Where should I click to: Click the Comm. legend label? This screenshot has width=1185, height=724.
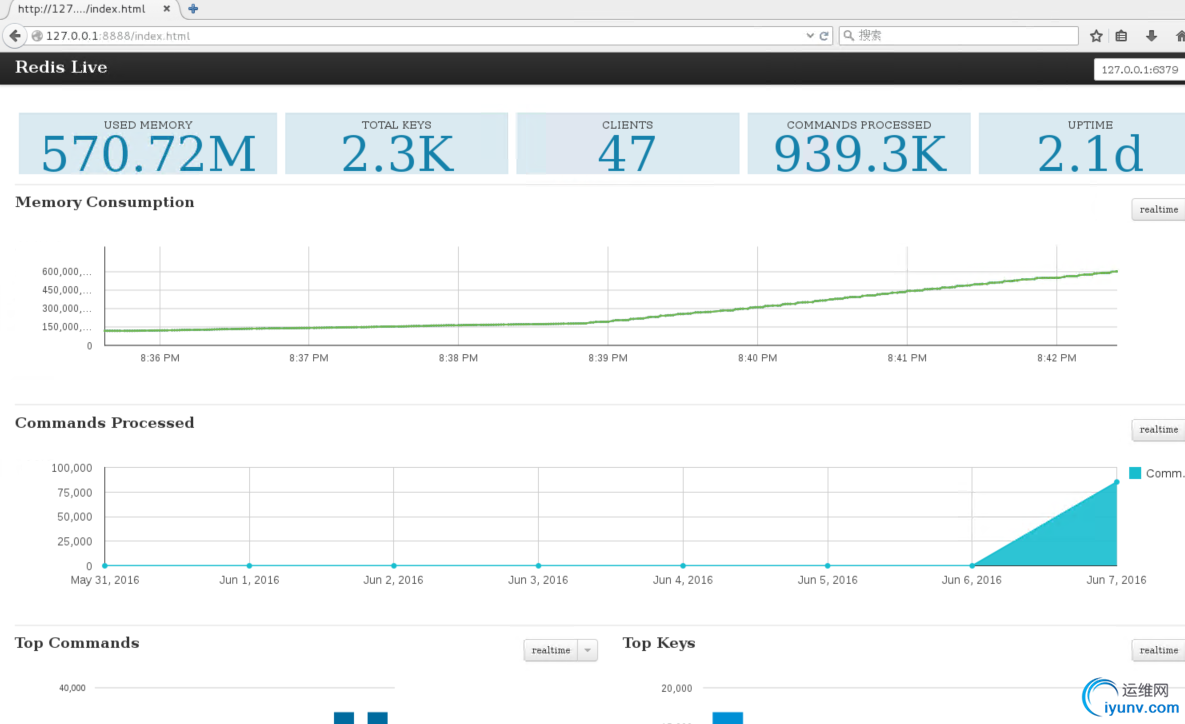tap(1165, 473)
